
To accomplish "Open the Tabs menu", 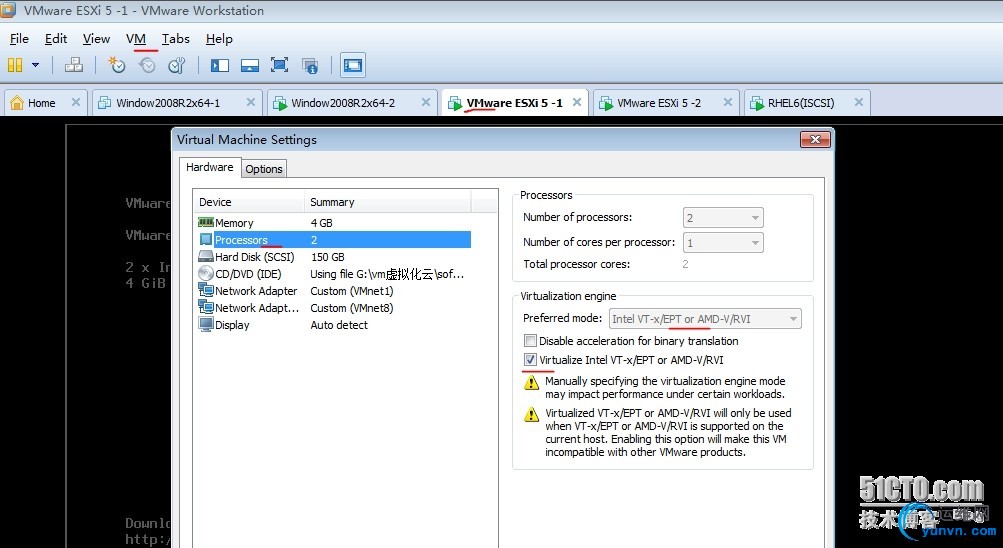I will [175, 39].
